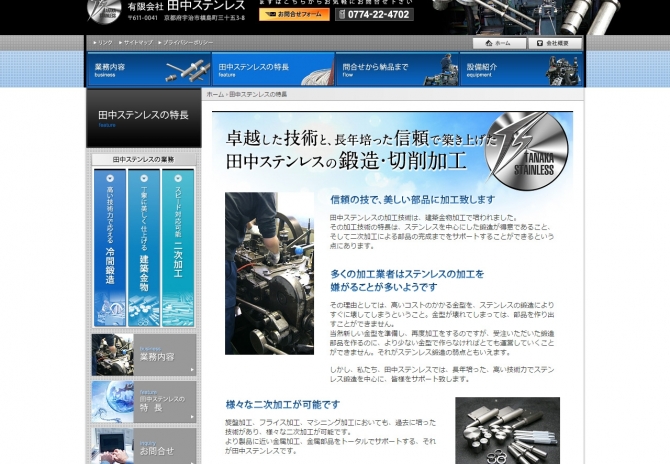
Task: Open the お問合せ sidebar menu item
Action: pos(144,446)
